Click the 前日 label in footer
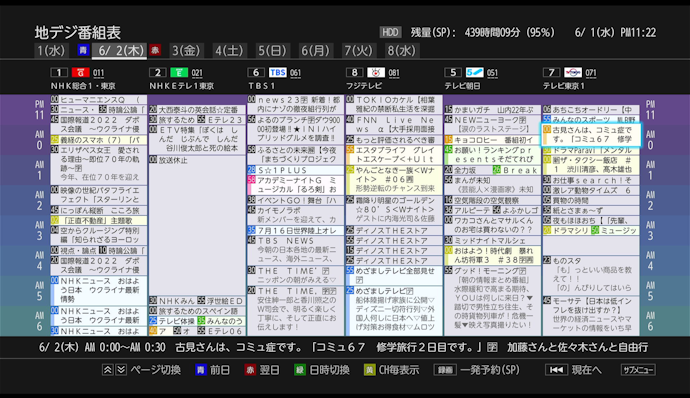This screenshot has height=398, width=690. 220,370
